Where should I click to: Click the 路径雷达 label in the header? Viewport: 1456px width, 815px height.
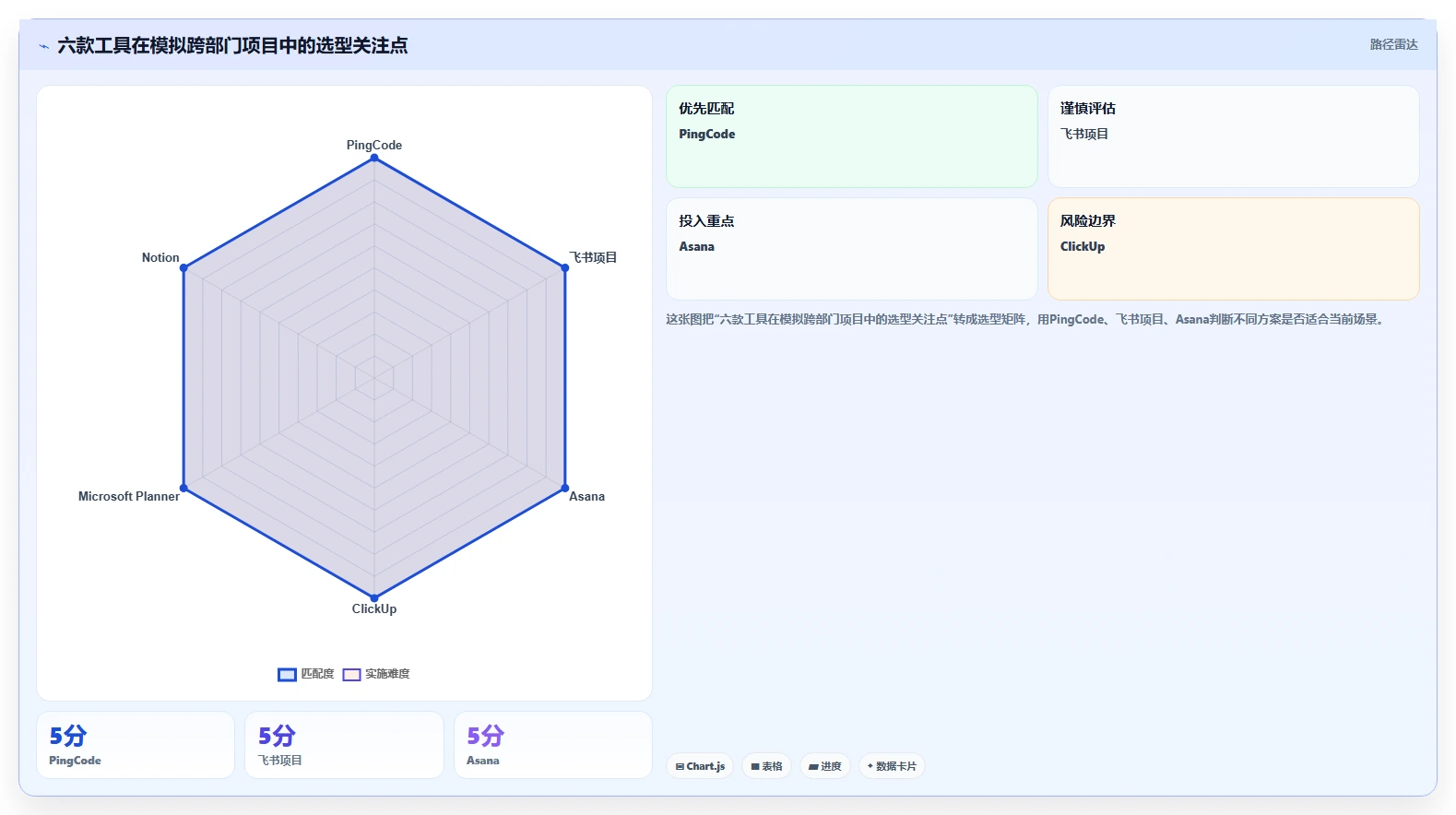[1393, 44]
